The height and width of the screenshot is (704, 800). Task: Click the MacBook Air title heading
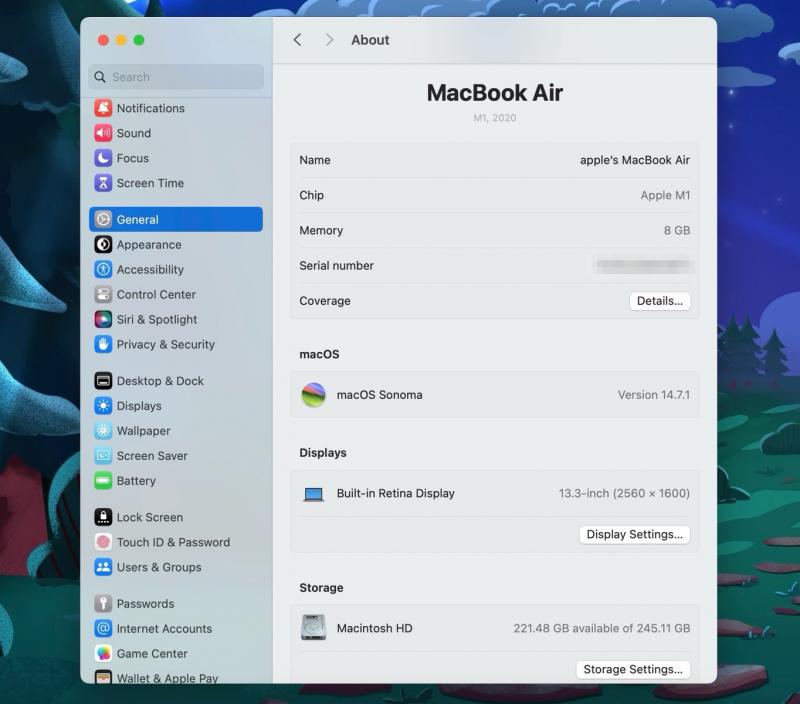coord(494,93)
